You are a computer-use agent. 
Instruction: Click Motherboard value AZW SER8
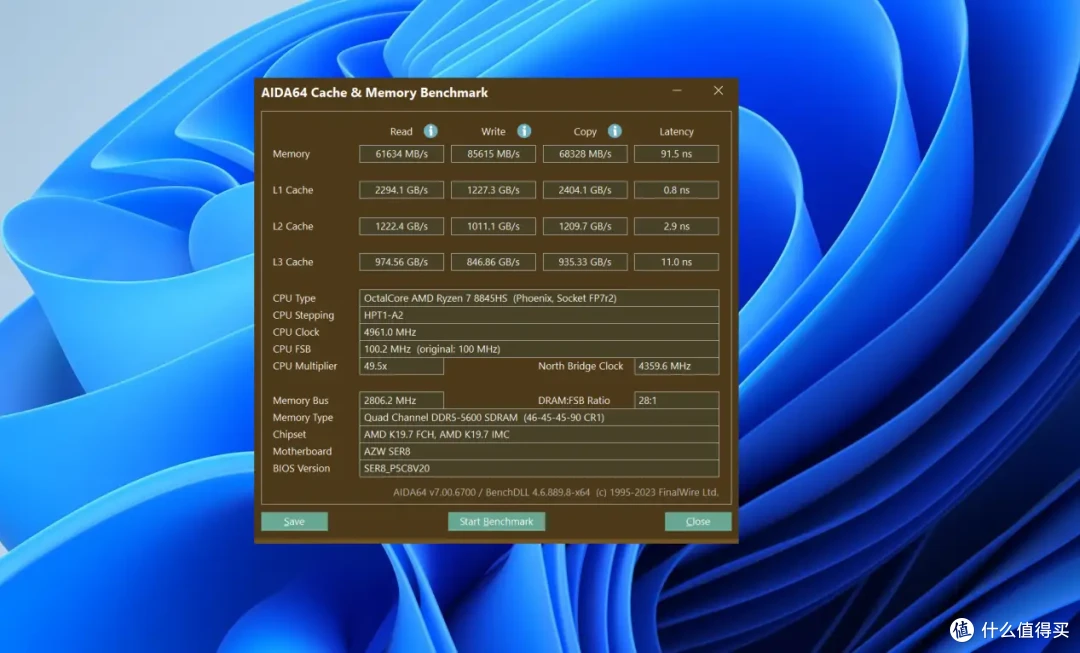(539, 451)
